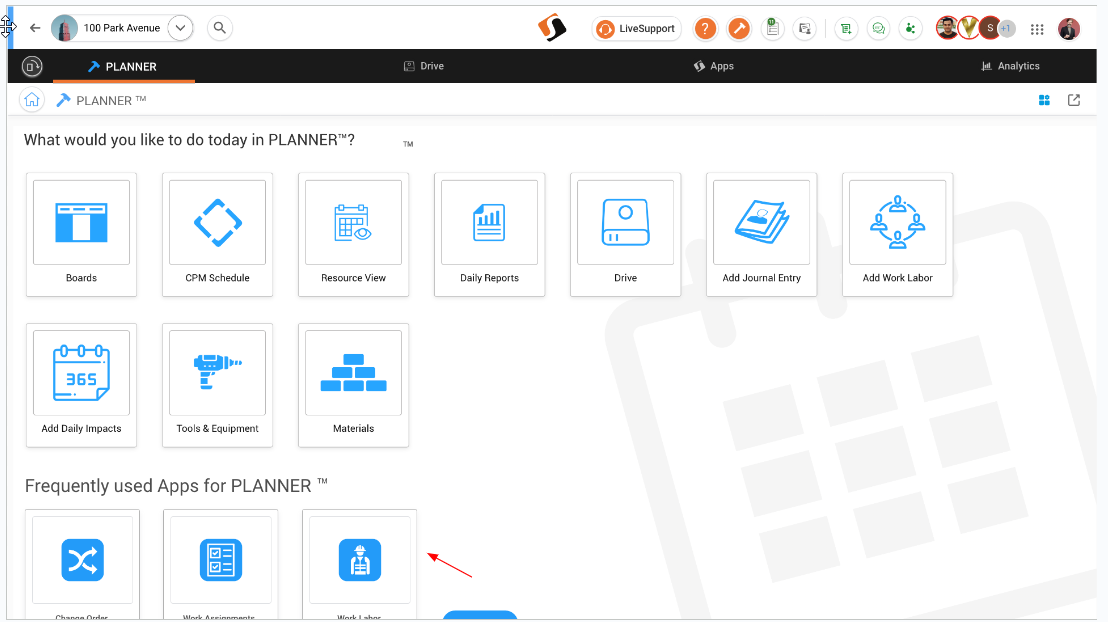Click the circular icon left of PLANNER tab

coord(32,66)
